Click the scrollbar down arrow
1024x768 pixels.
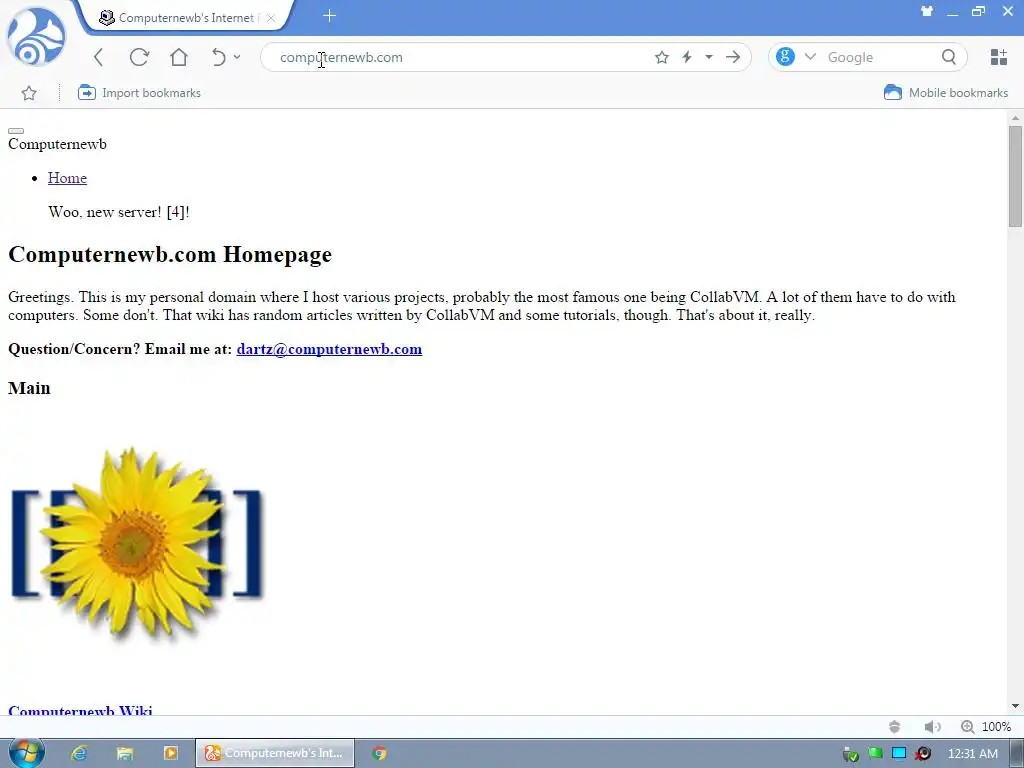point(1015,706)
